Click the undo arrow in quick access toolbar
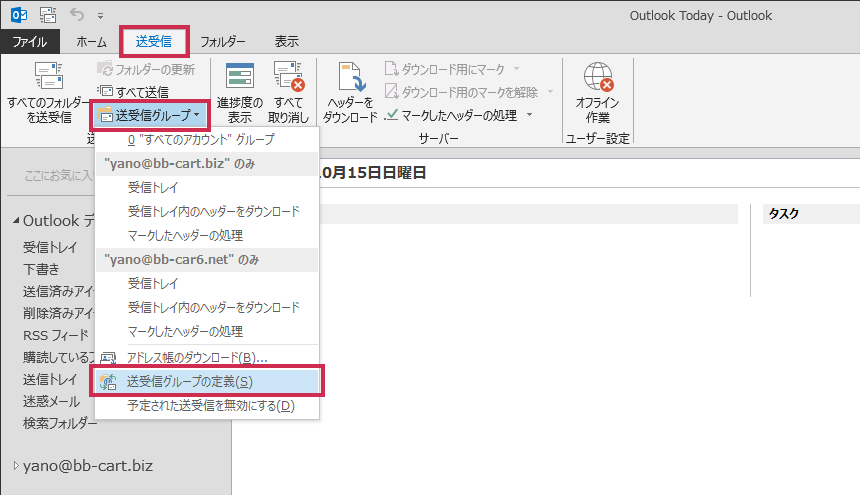 pyautogui.click(x=78, y=16)
